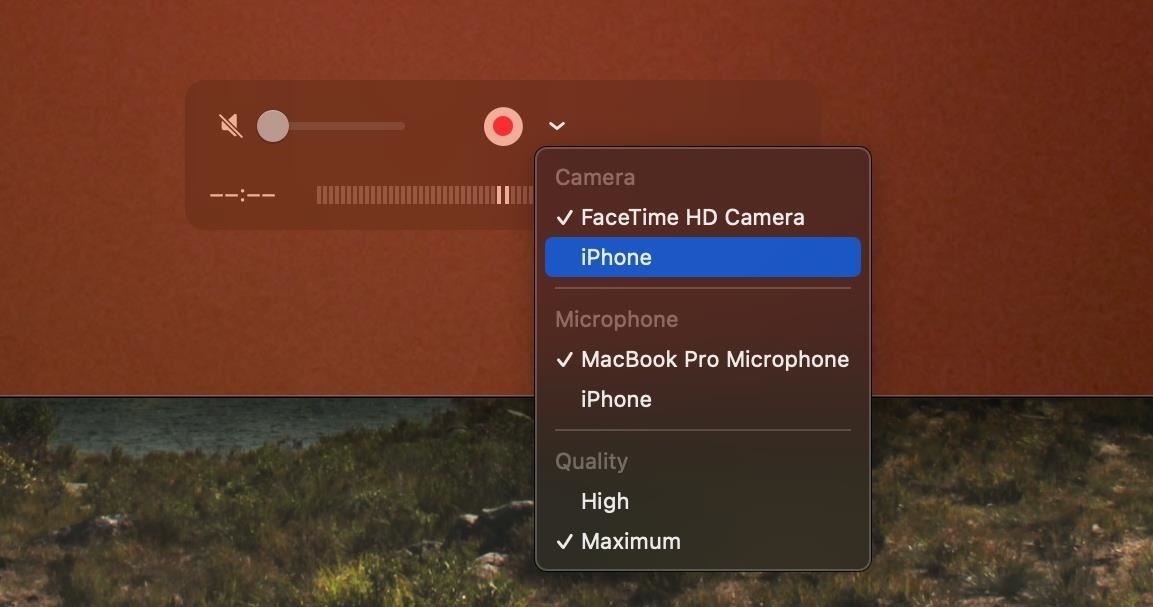
Task: Start recording with the red record button
Action: click(503, 126)
